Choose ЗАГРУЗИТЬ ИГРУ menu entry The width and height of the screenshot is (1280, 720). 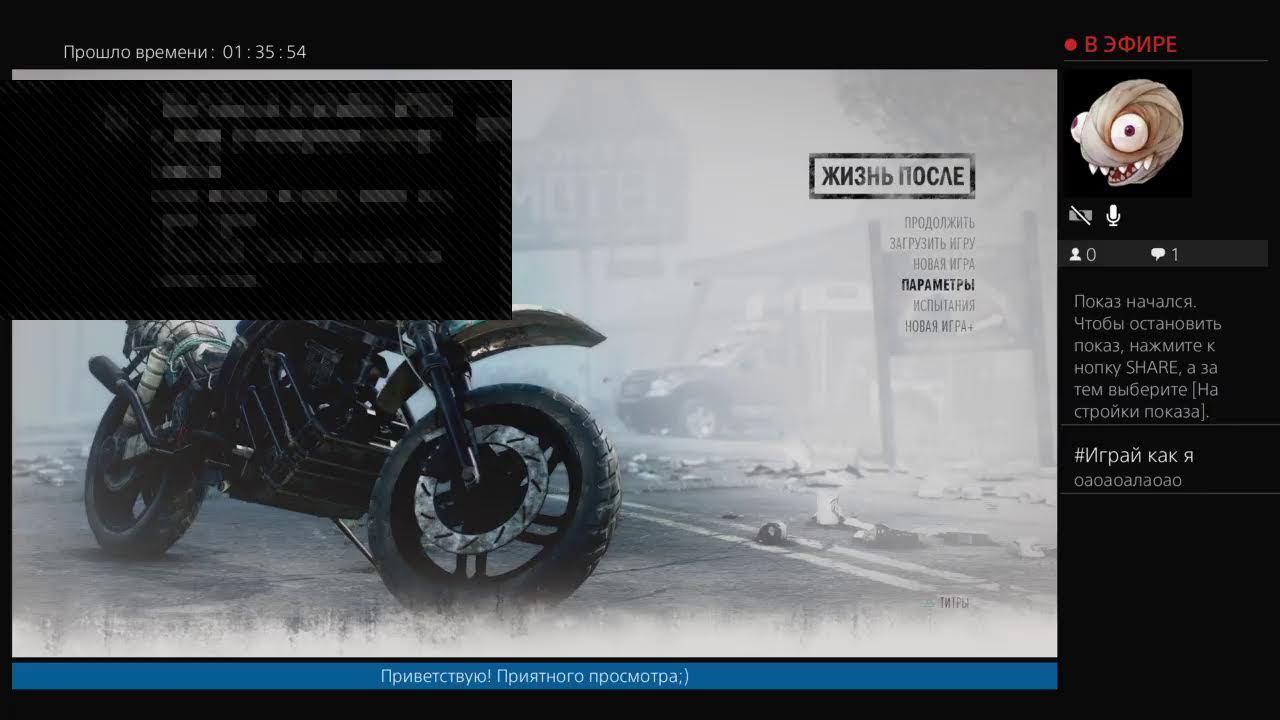(932, 243)
